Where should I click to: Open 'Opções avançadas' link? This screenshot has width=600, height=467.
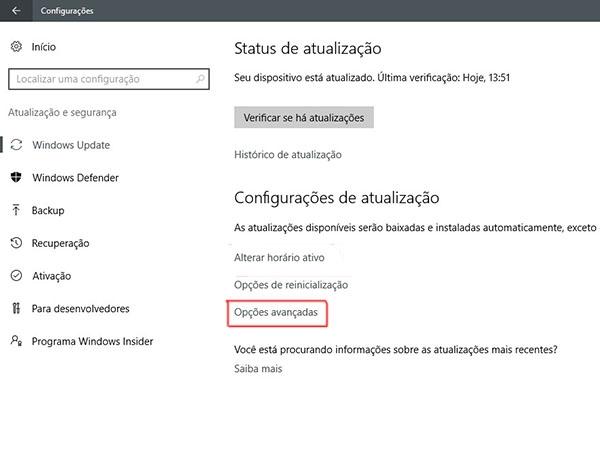coord(276,313)
